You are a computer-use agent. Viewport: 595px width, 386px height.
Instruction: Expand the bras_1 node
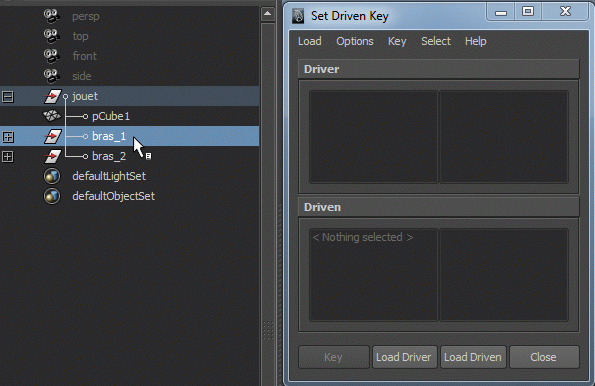pyautogui.click(x=8, y=137)
